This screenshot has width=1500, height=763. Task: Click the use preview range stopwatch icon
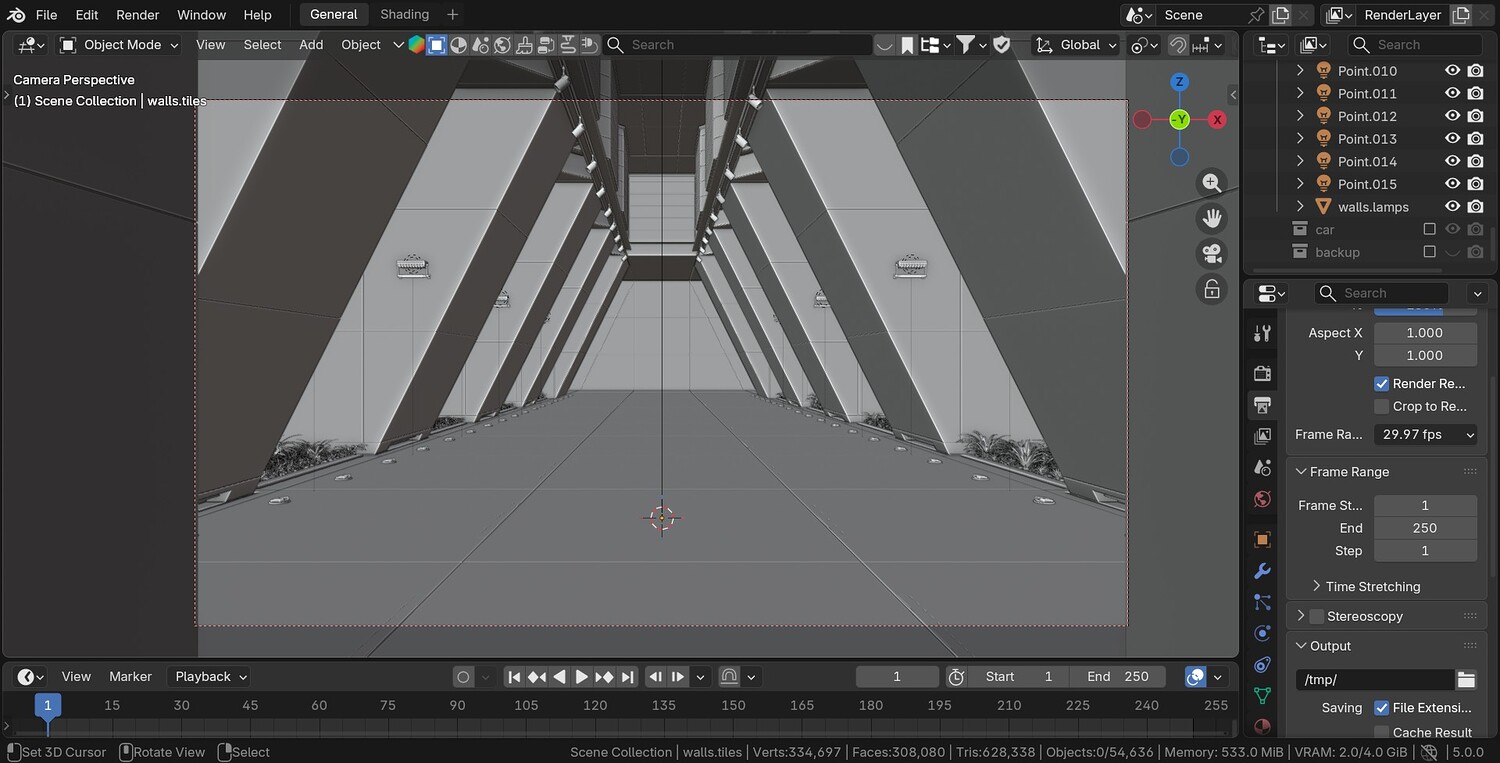pos(956,677)
